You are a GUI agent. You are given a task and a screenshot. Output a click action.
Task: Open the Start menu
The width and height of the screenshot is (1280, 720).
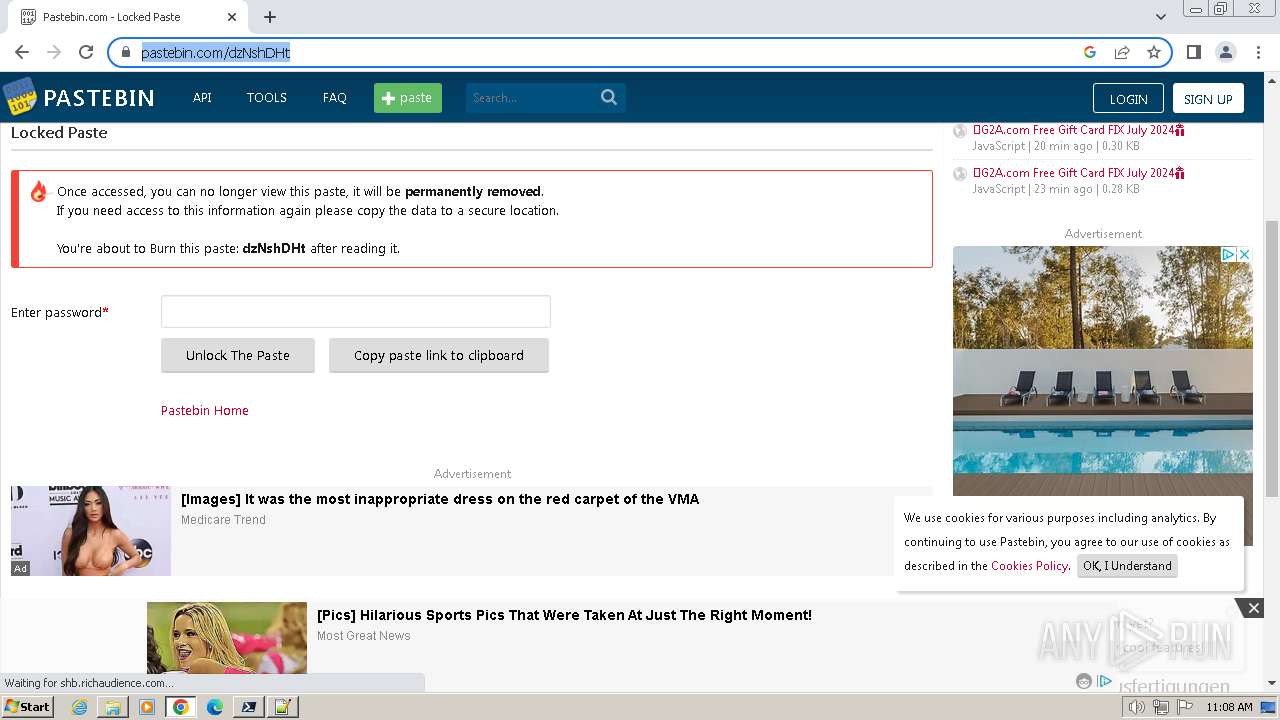tap(27, 707)
